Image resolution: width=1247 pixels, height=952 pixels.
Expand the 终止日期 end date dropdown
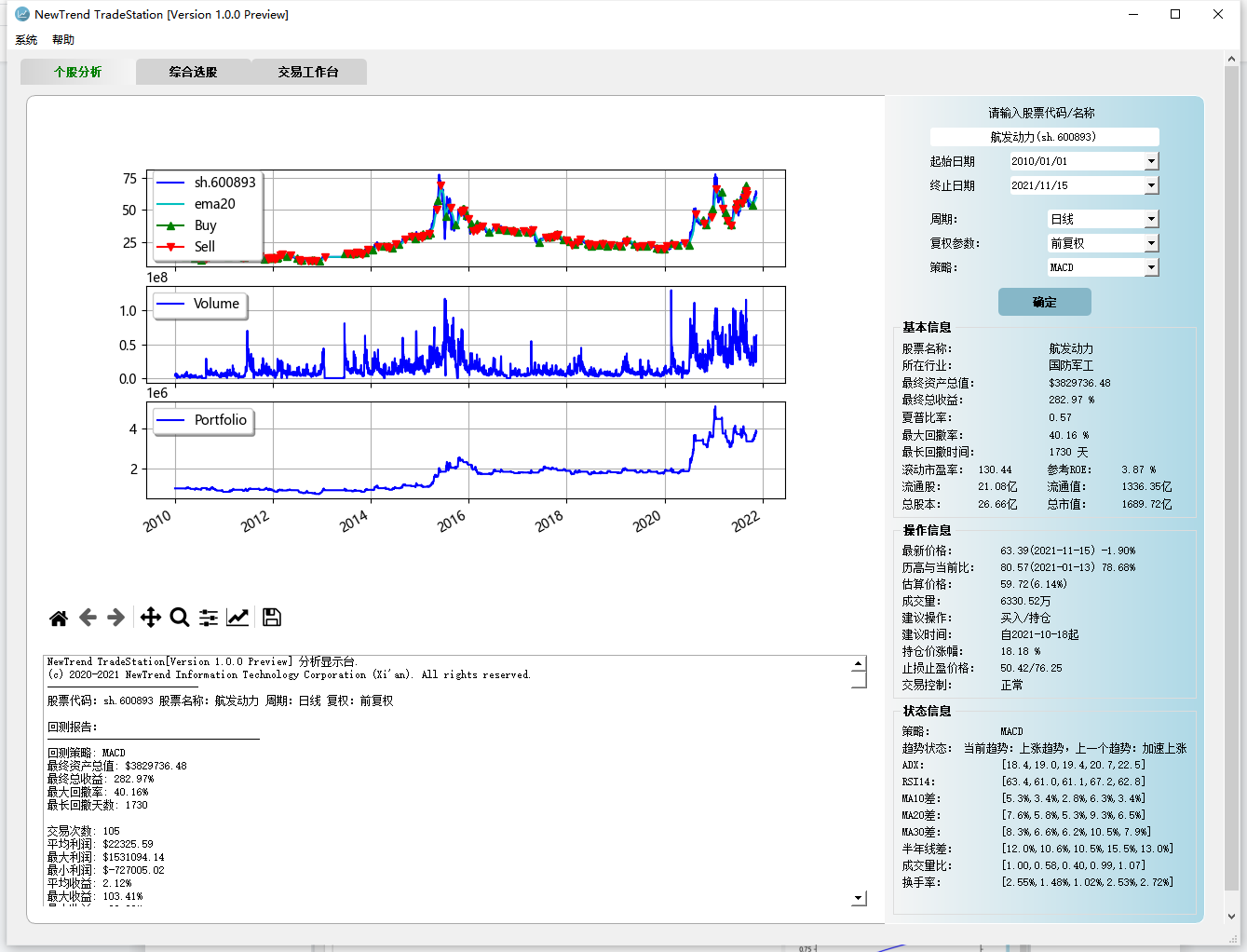1151,185
